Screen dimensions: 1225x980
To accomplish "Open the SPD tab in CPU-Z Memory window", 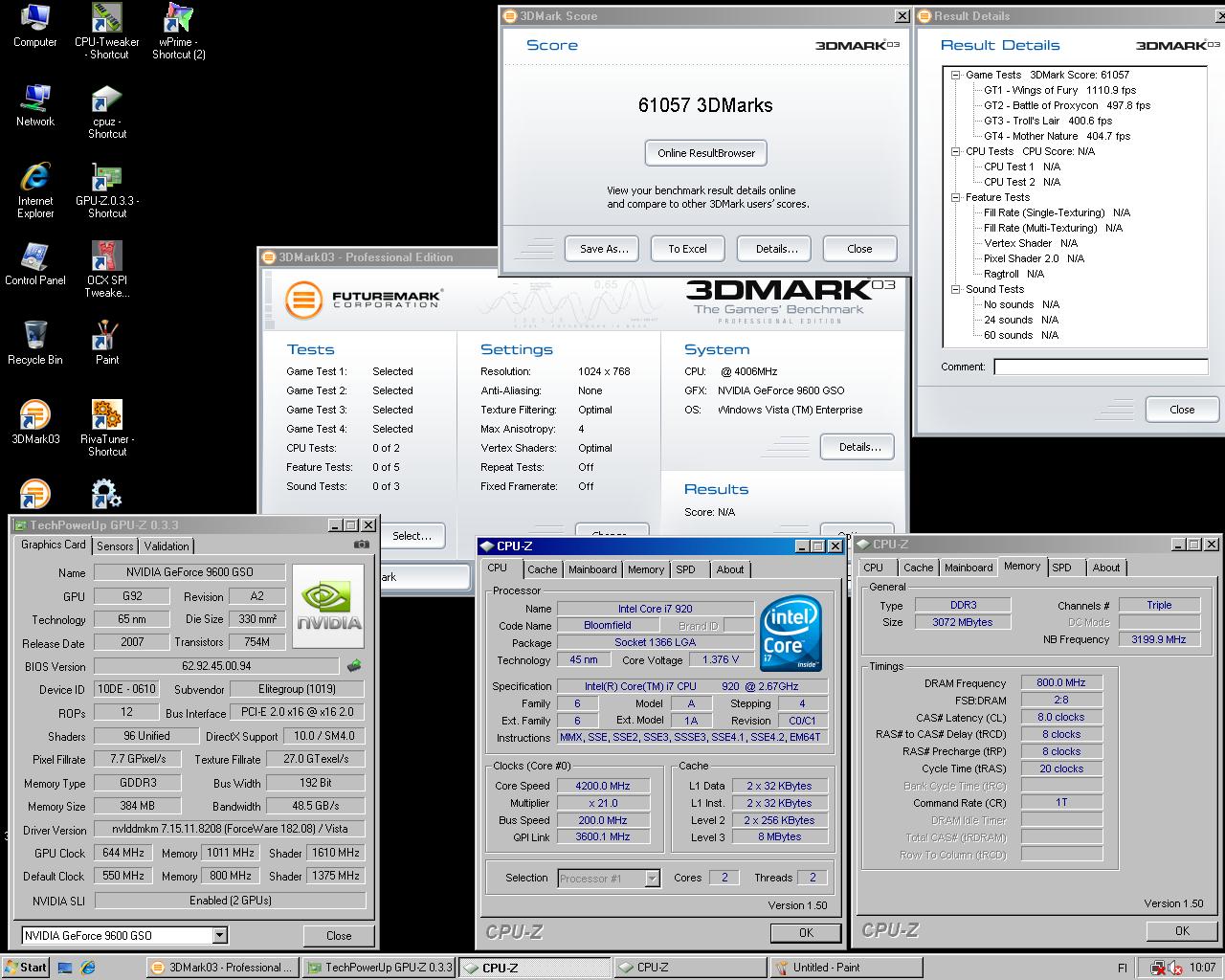I will pyautogui.click(x=1062, y=568).
